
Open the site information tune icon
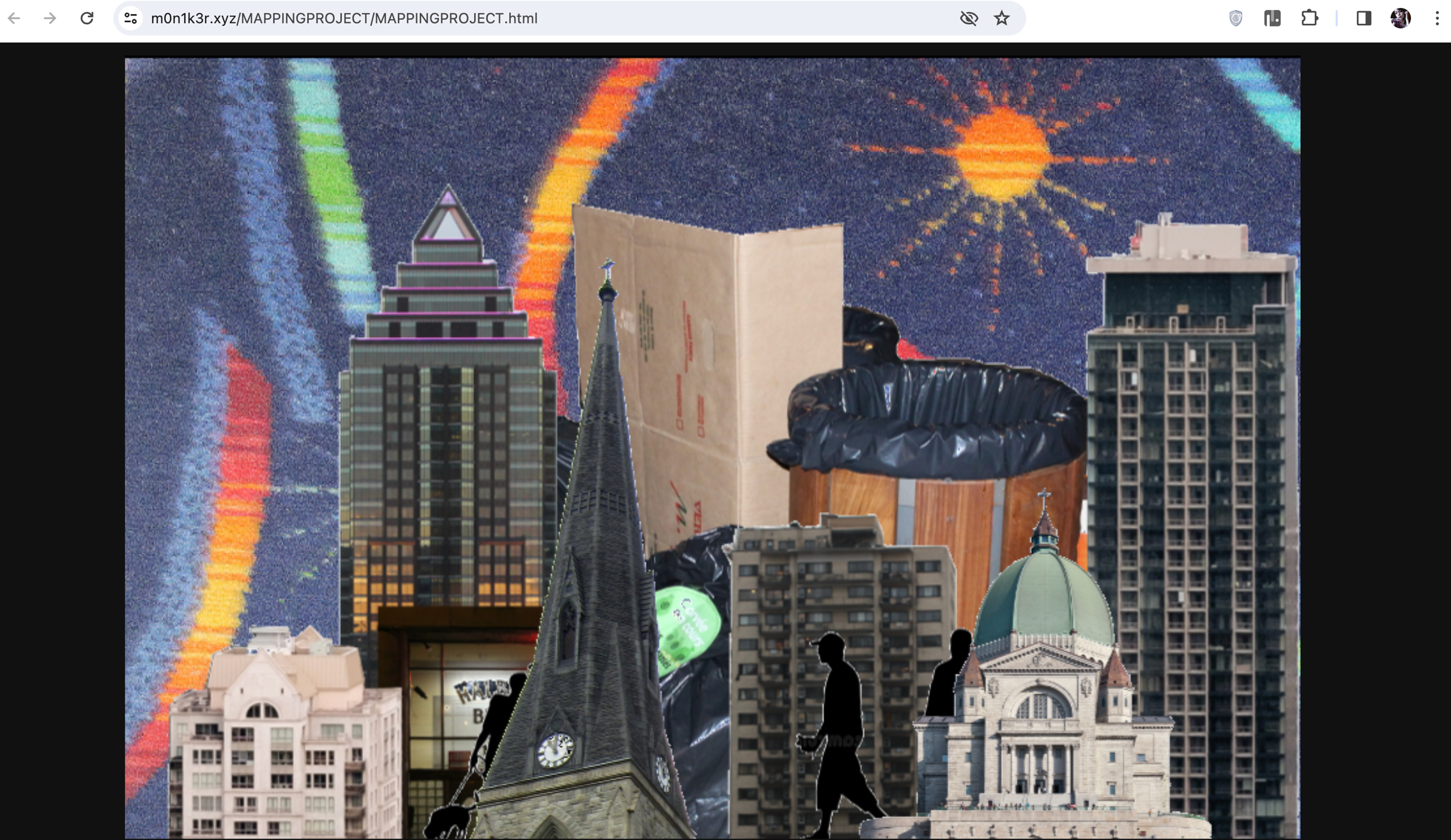pyautogui.click(x=130, y=19)
